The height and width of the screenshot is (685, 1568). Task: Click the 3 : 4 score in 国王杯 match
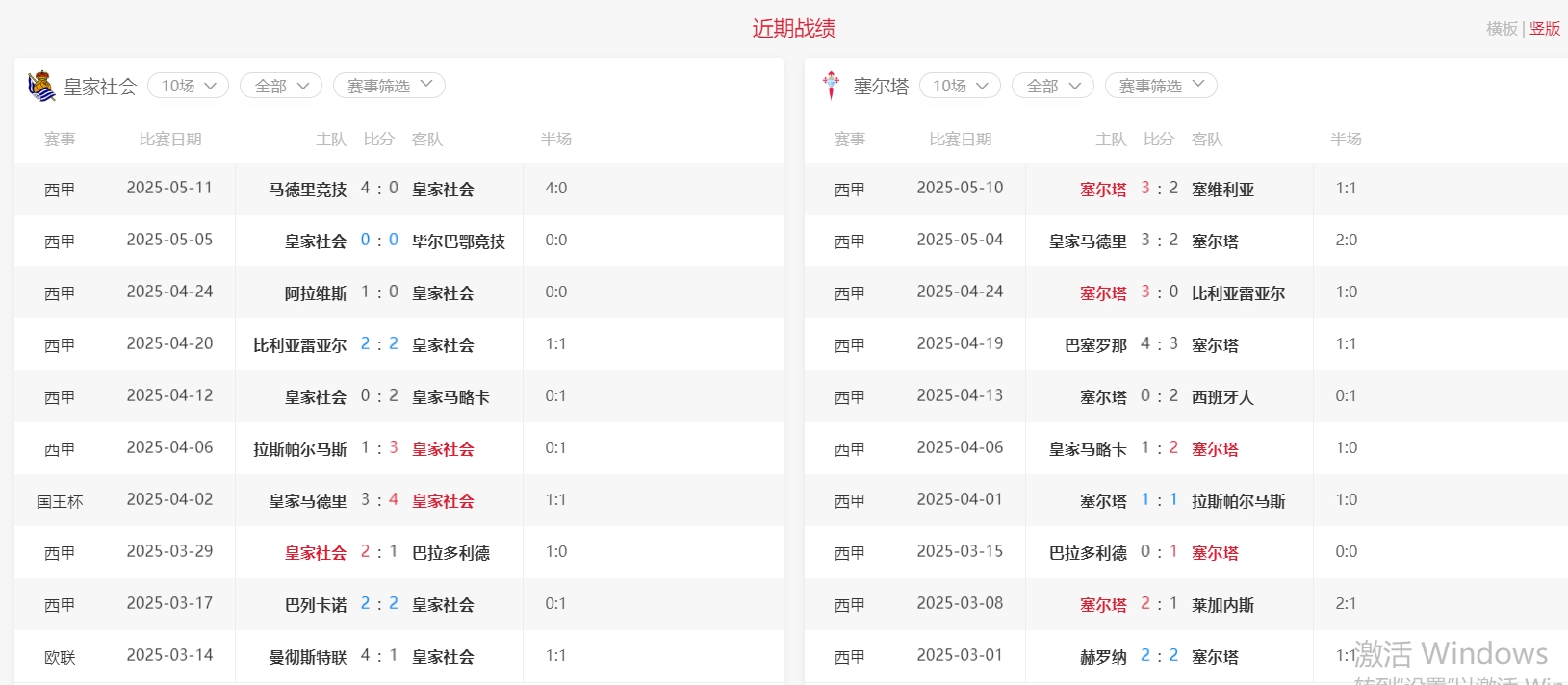379,500
